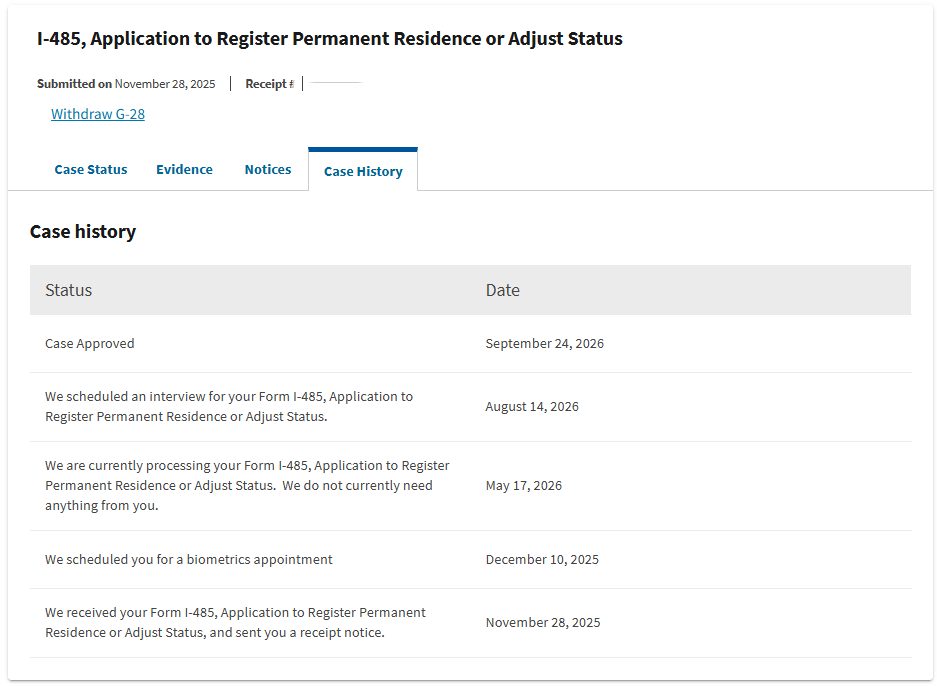The image size is (937, 686).
Task: Switch to the Evidence tab
Action: pyautogui.click(x=184, y=170)
